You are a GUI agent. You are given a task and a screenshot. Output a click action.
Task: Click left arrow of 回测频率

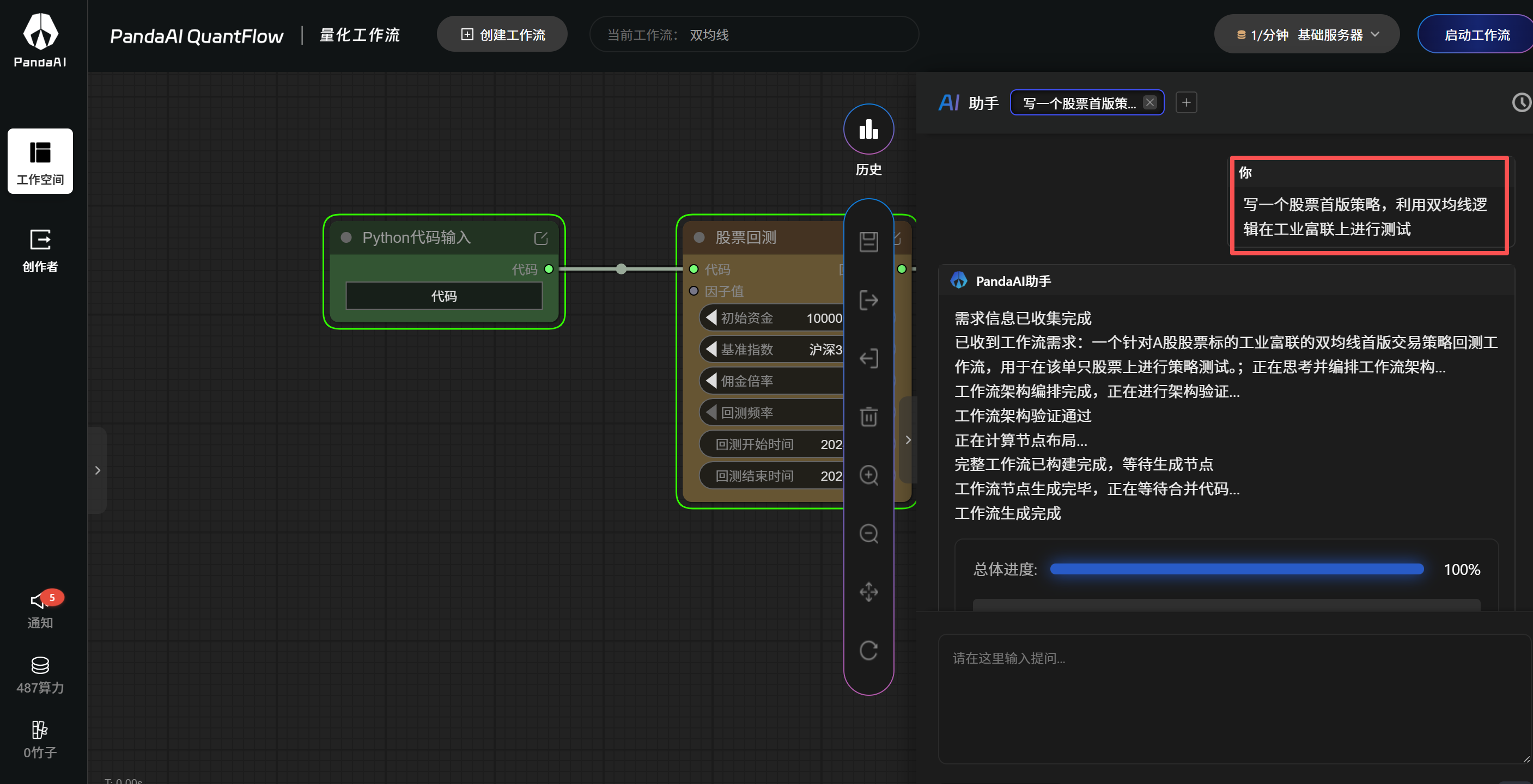tap(710, 412)
